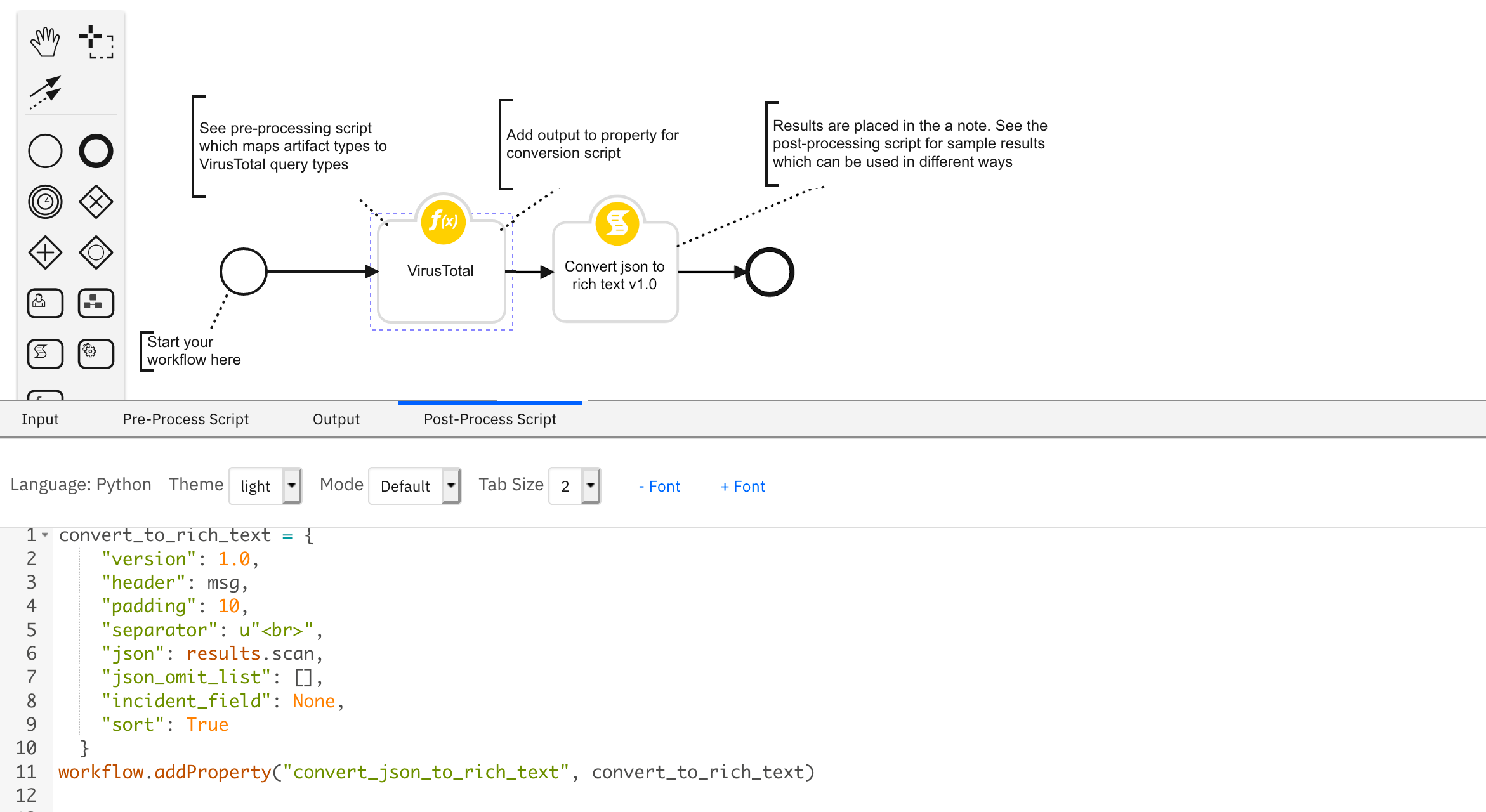The height and width of the screenshot is (812, 1486).
Task: Click the arrow from start to VirusTotal
Action: [322, 272]
